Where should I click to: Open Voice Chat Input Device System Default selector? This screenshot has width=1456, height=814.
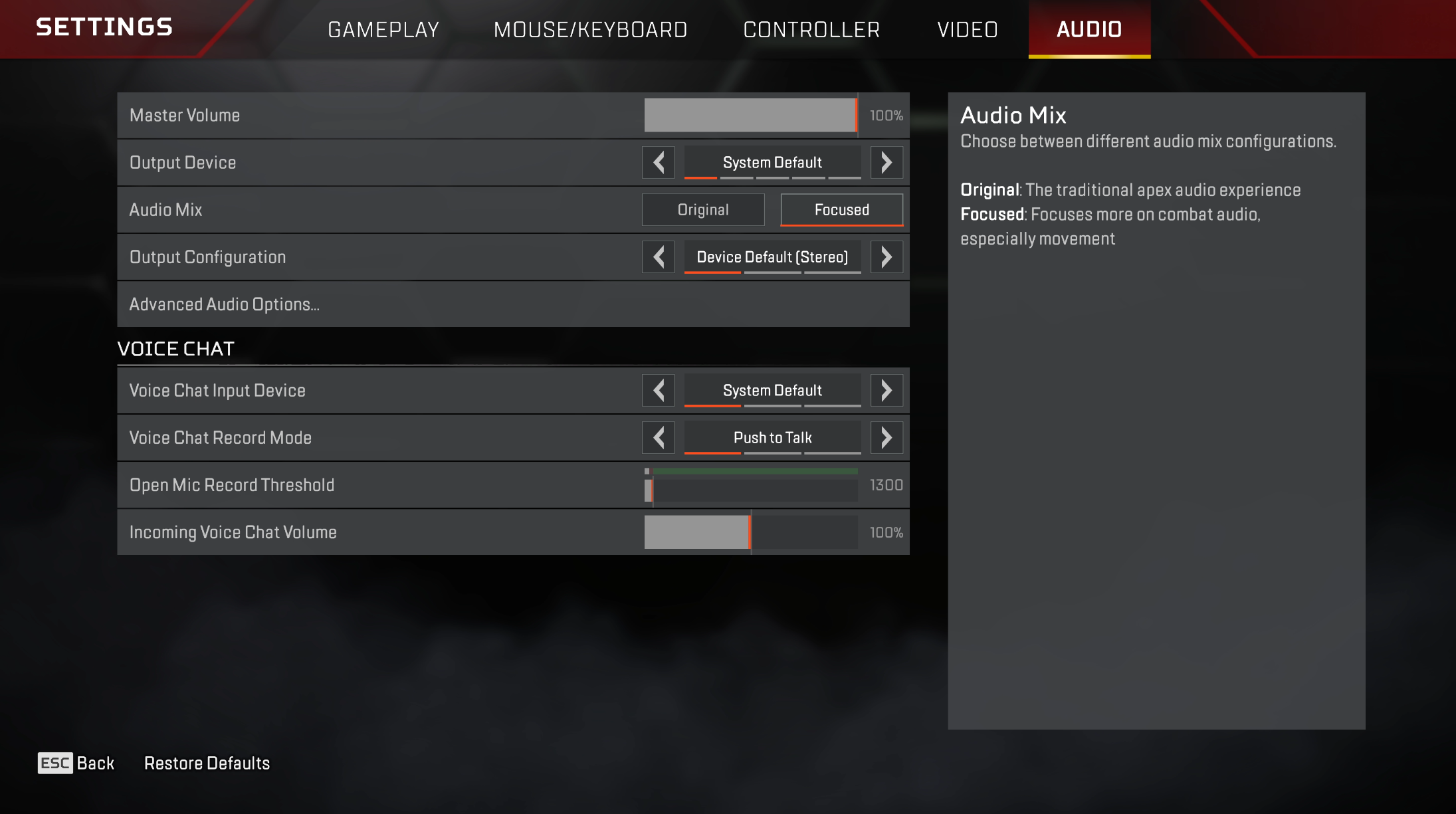(772, 390)
